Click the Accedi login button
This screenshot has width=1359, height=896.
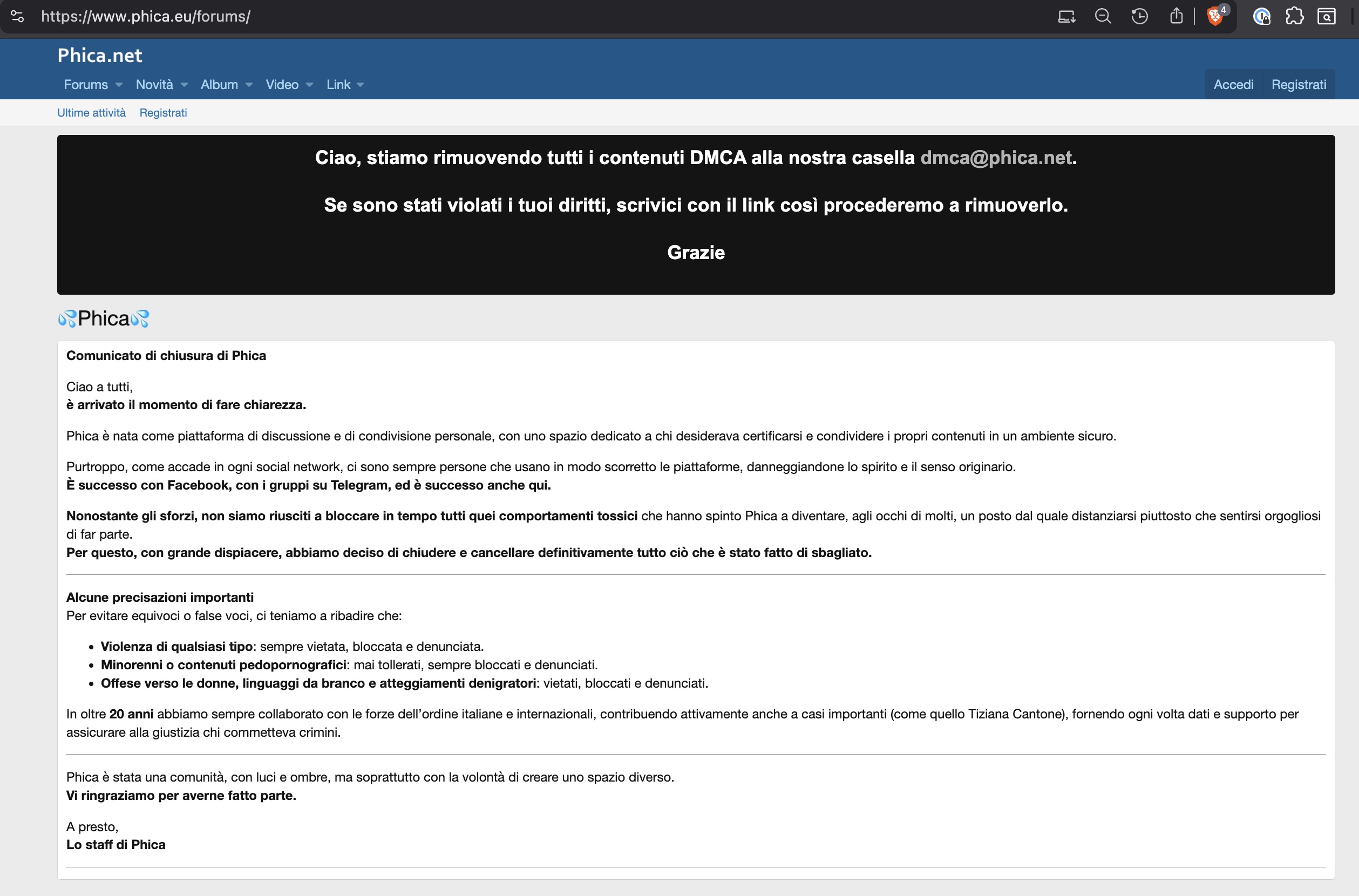click(x=1233, y=85)
